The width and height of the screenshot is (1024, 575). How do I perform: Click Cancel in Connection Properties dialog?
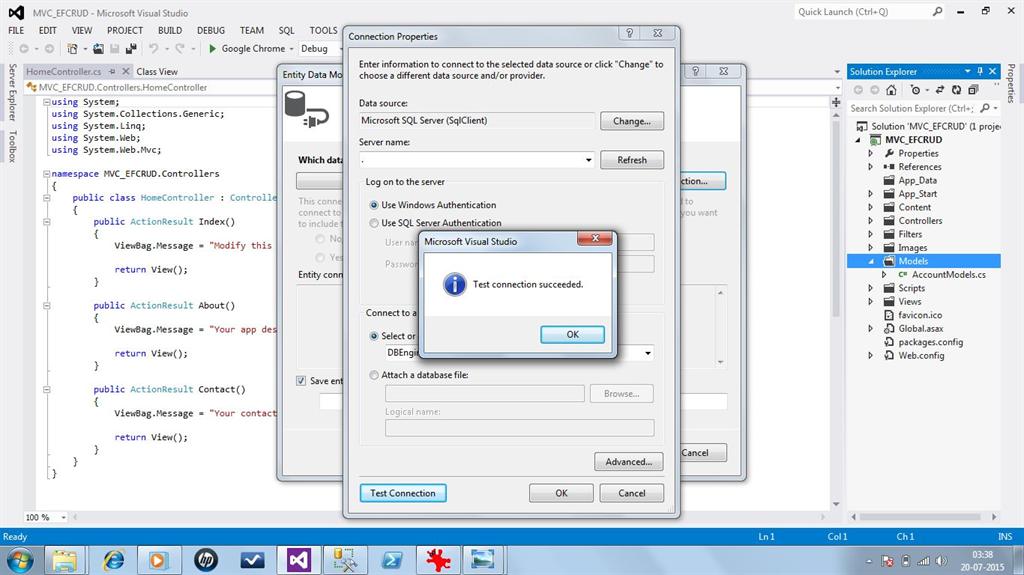[632, 493]
